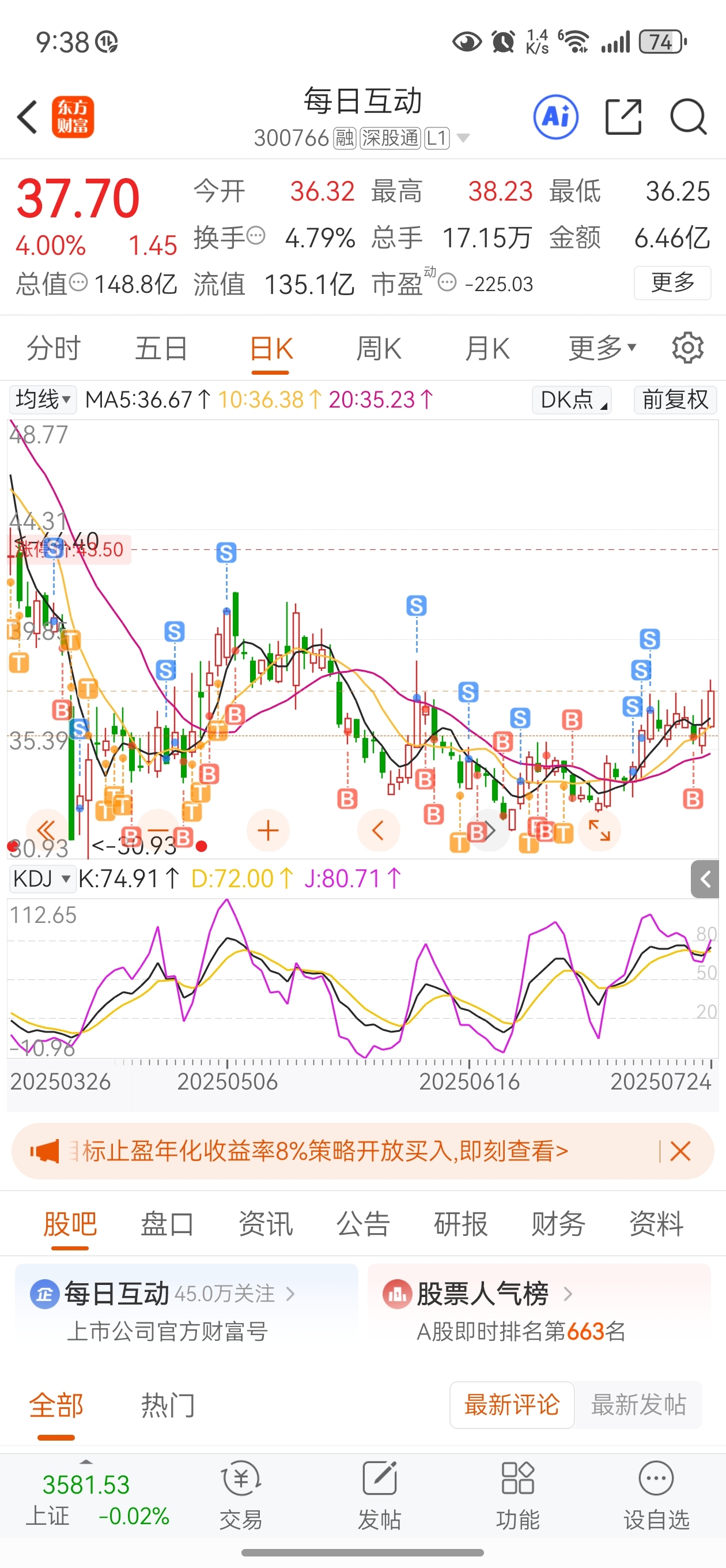Viewport: 726px width, 1568px height.
Task: Open the 资讯 tab
Action: [x=265, y=1223]
